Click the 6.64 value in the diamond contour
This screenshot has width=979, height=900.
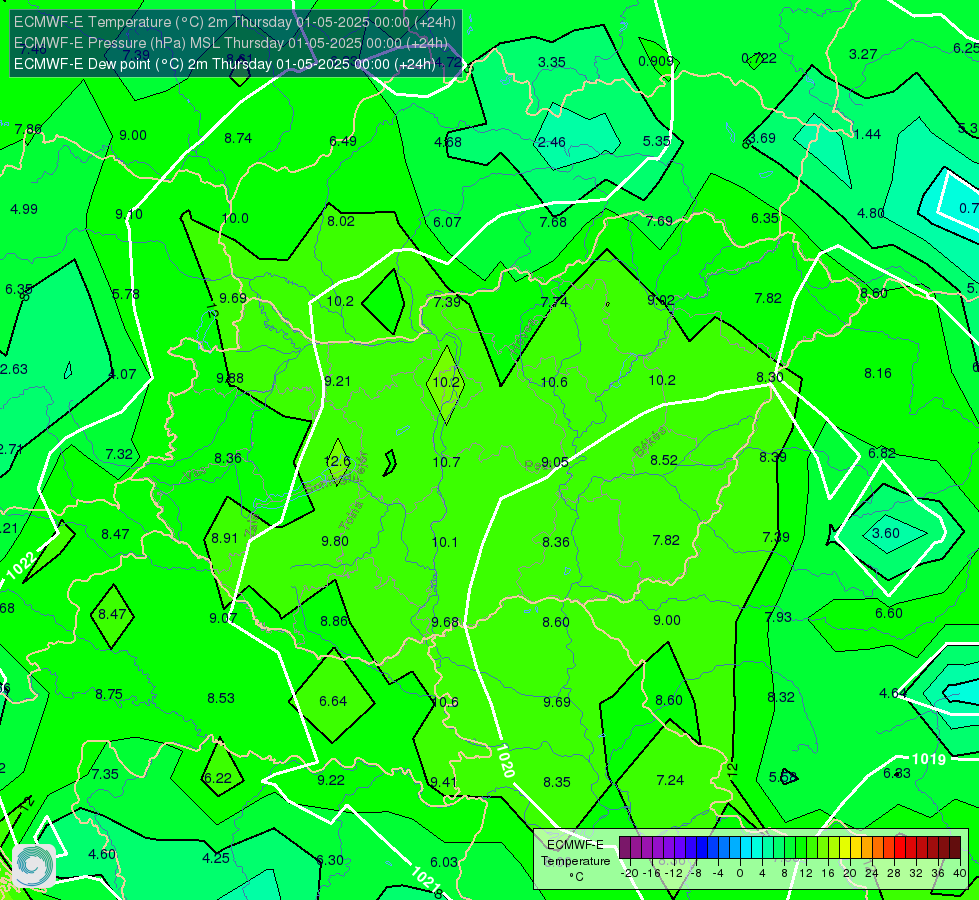[x=333, y=701]
